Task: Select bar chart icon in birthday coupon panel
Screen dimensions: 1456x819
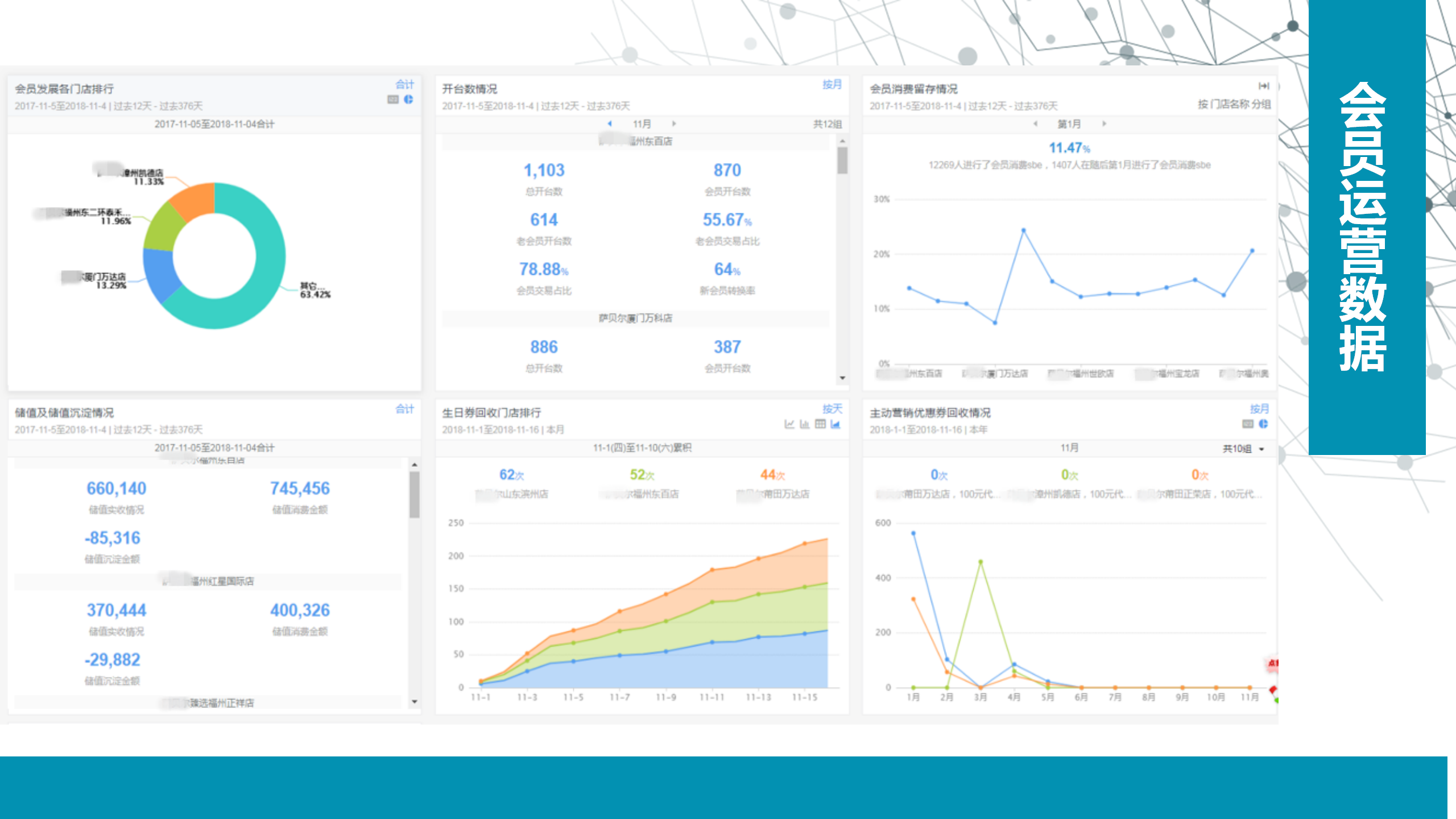Action: point(805,424)
